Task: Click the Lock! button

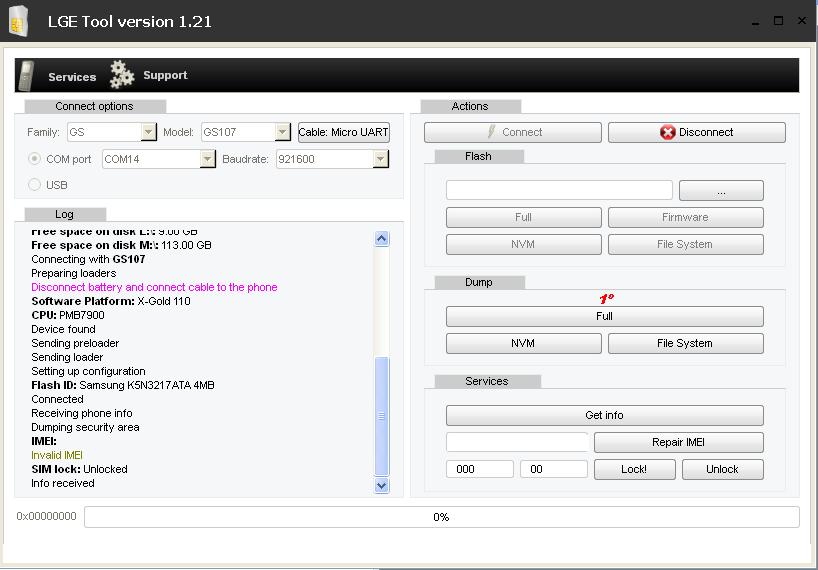Action: (x=634, y=469)
